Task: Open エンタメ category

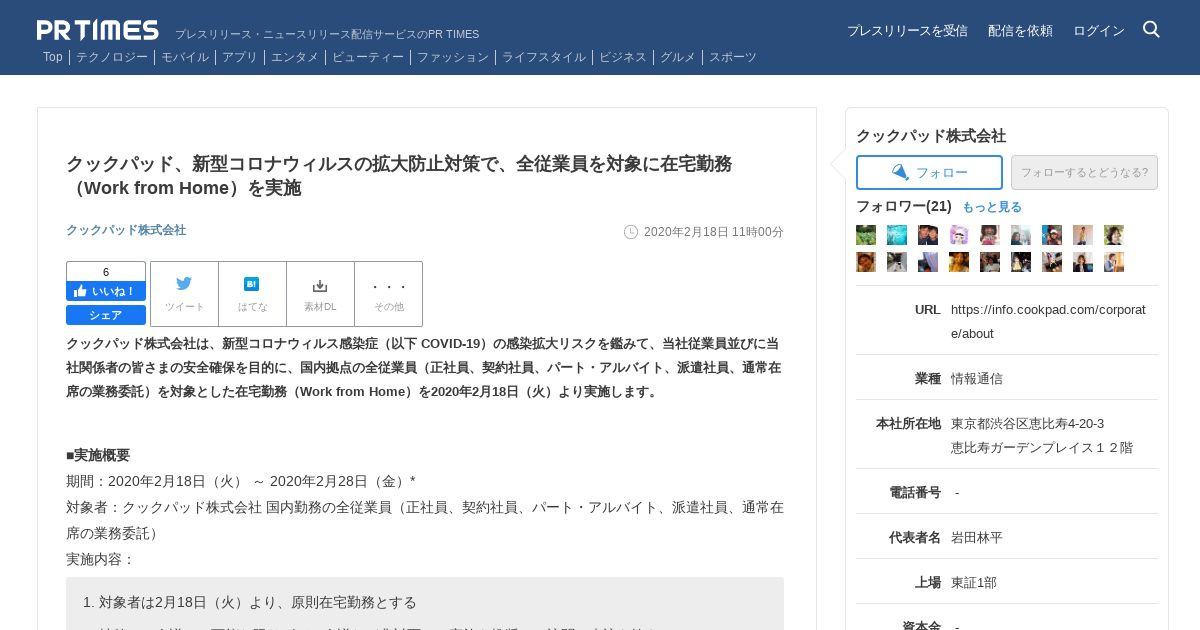Action: (x=295, y=57)
